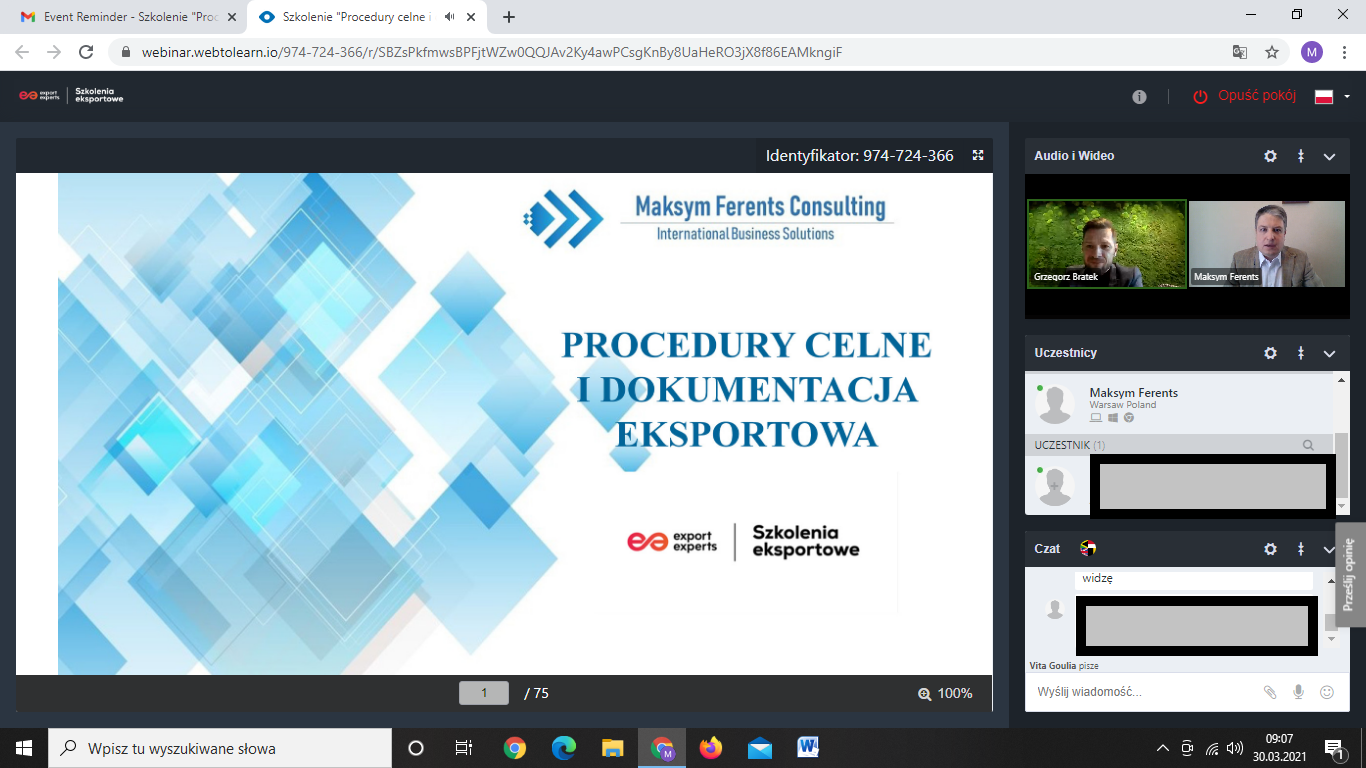Show hidden system tray icons

[1162, 748]
